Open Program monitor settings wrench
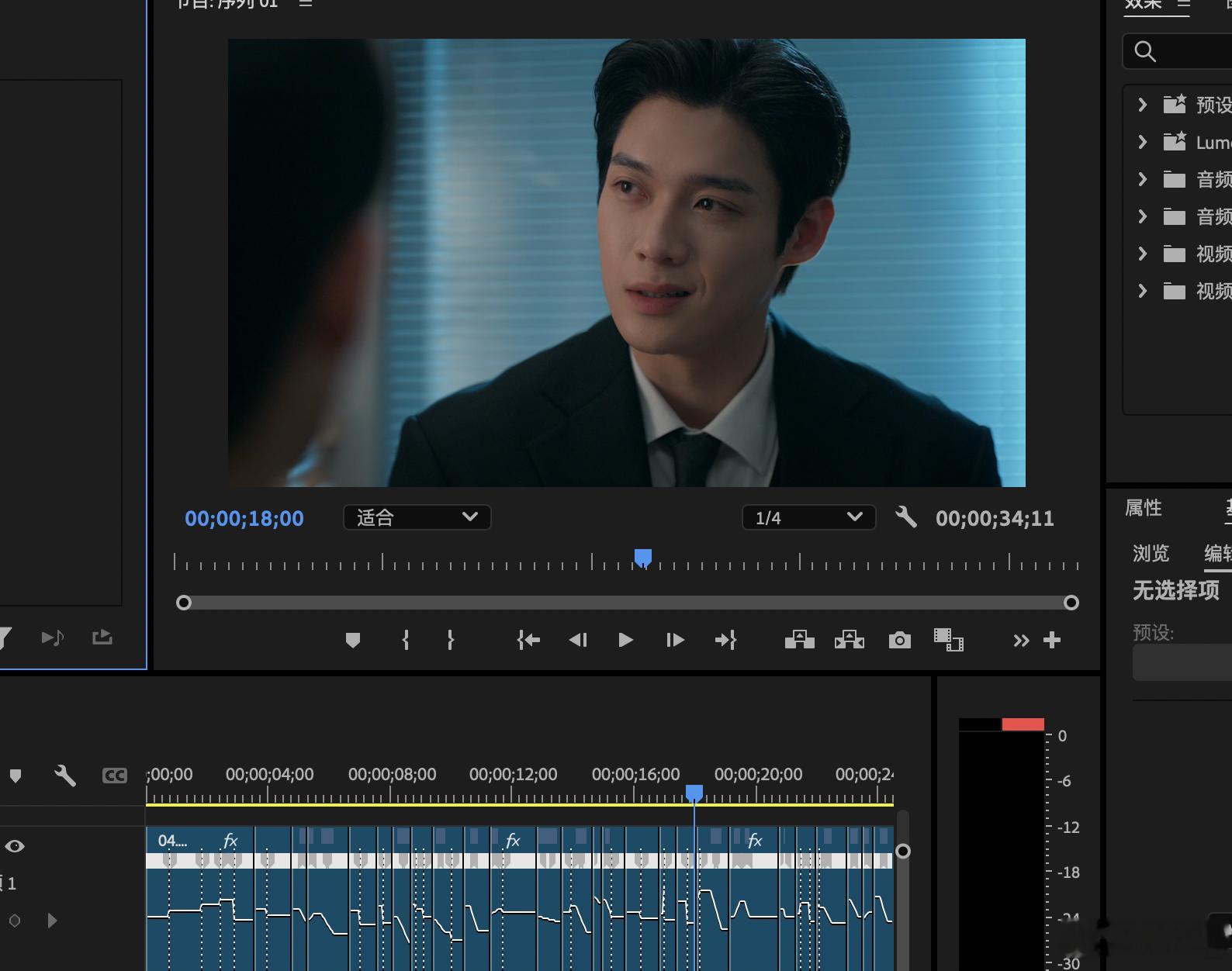The width and height of the screenshot is (1232, 971). [906, 517]
